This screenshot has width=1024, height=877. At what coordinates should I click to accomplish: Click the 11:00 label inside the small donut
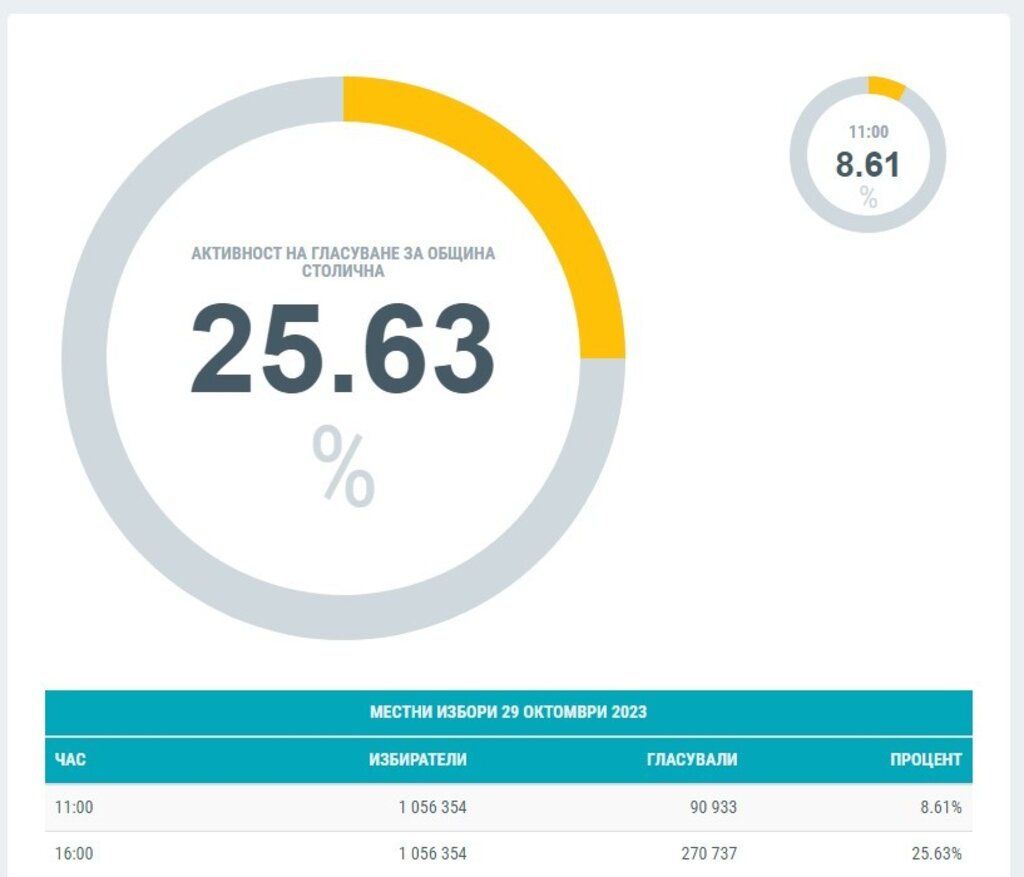(867, 132)
